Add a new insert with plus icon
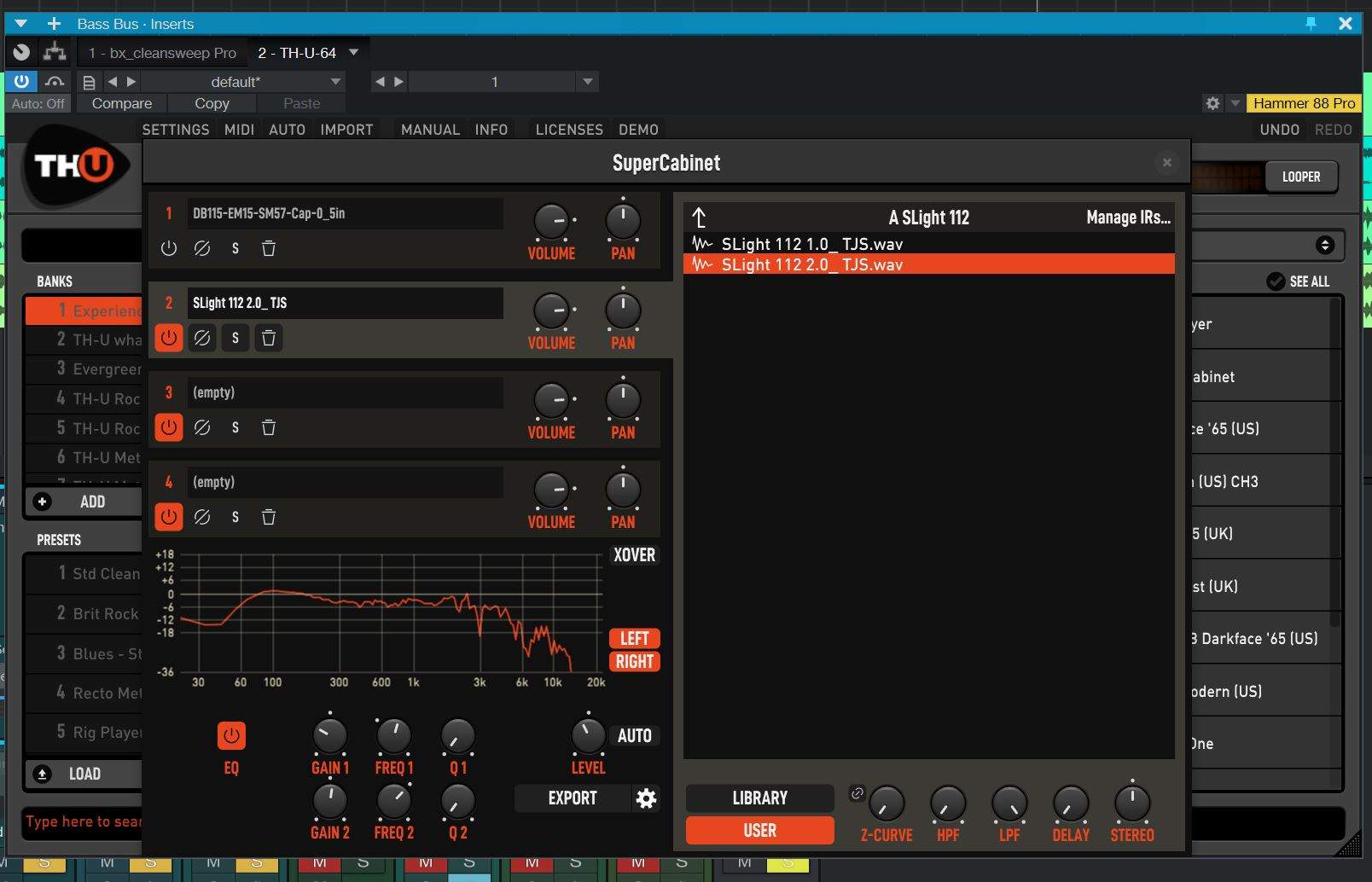 (x=54, y=24)
